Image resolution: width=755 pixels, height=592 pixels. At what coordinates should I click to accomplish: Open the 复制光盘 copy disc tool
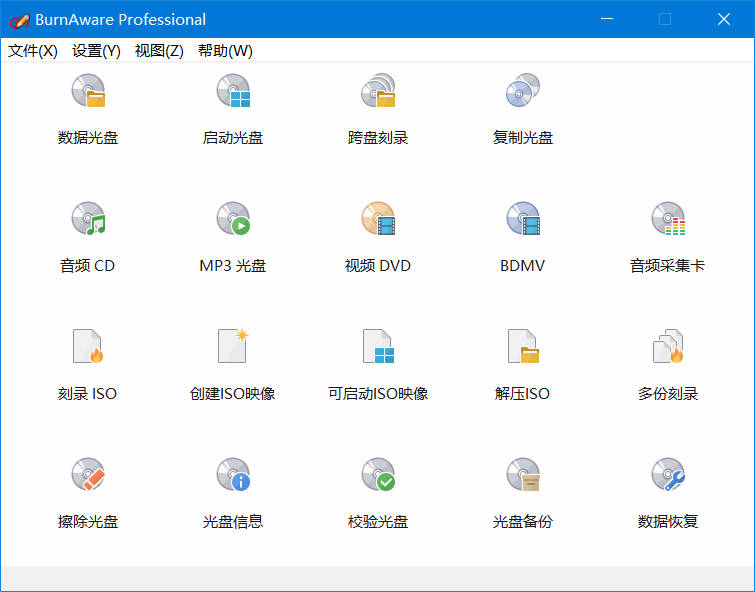(x=523, y=91)
